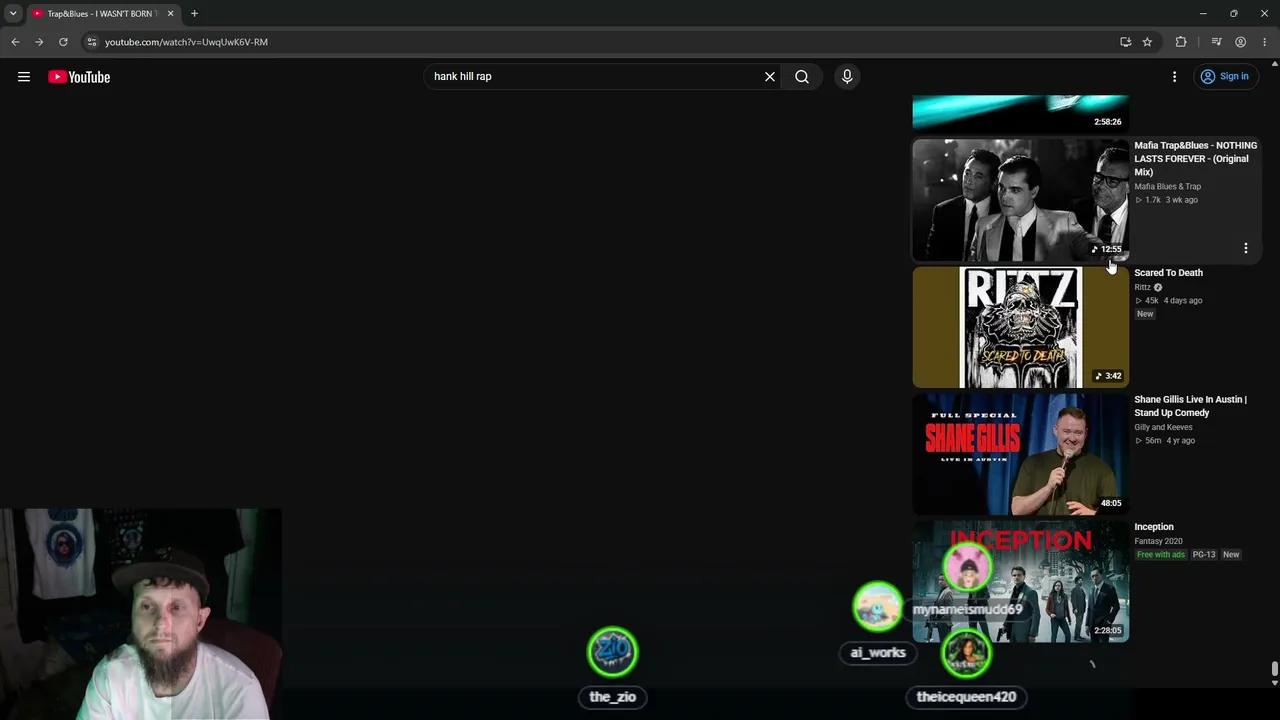This screenshot has height=720, width=1280.
Task: Visit the Rittz channel name
Action: tap(1142, 288)
